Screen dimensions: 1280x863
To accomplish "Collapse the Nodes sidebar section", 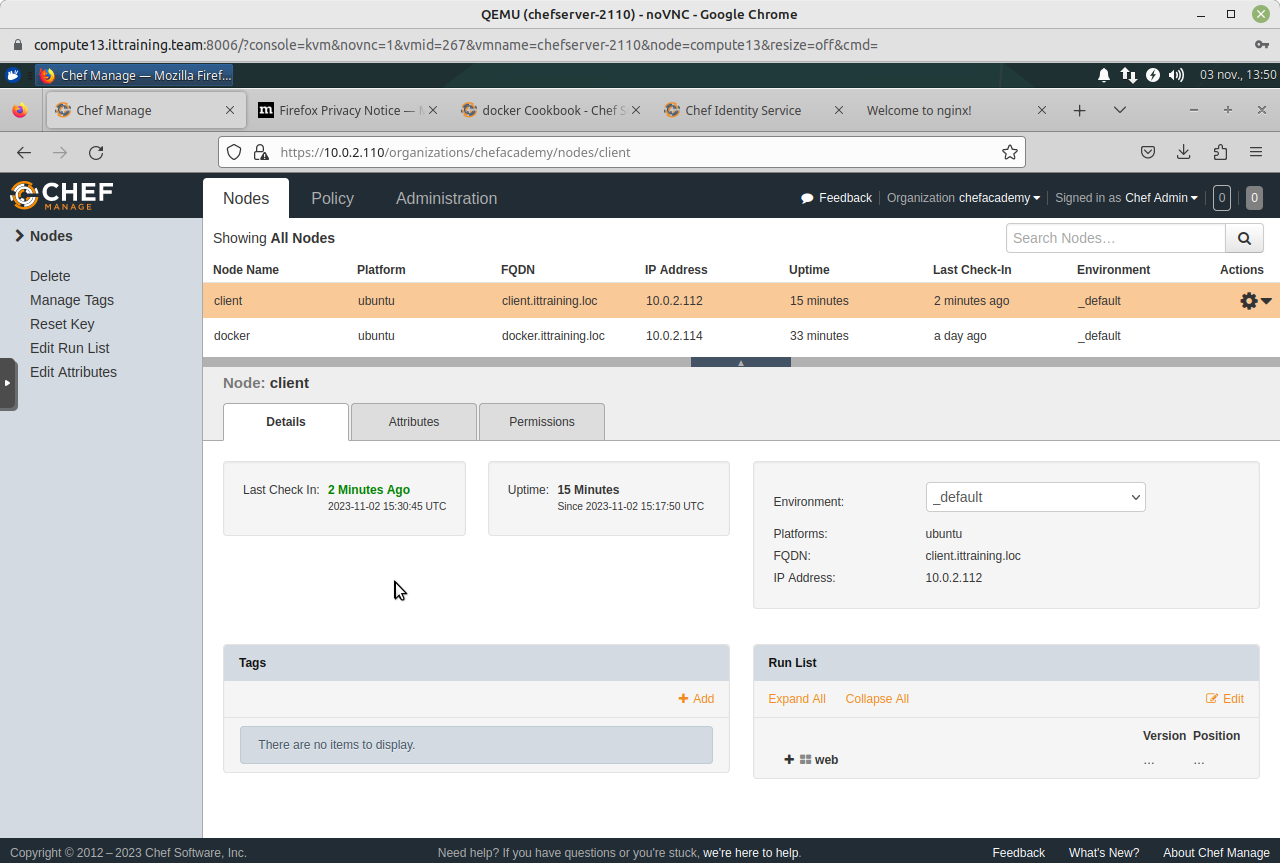I will point(44,236).
